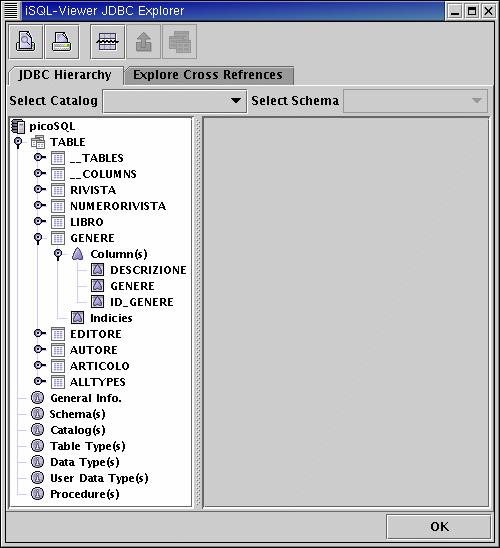Screen dimensions: 500x548
Task: Click the printer icon in toolbar
Action: 62,42
